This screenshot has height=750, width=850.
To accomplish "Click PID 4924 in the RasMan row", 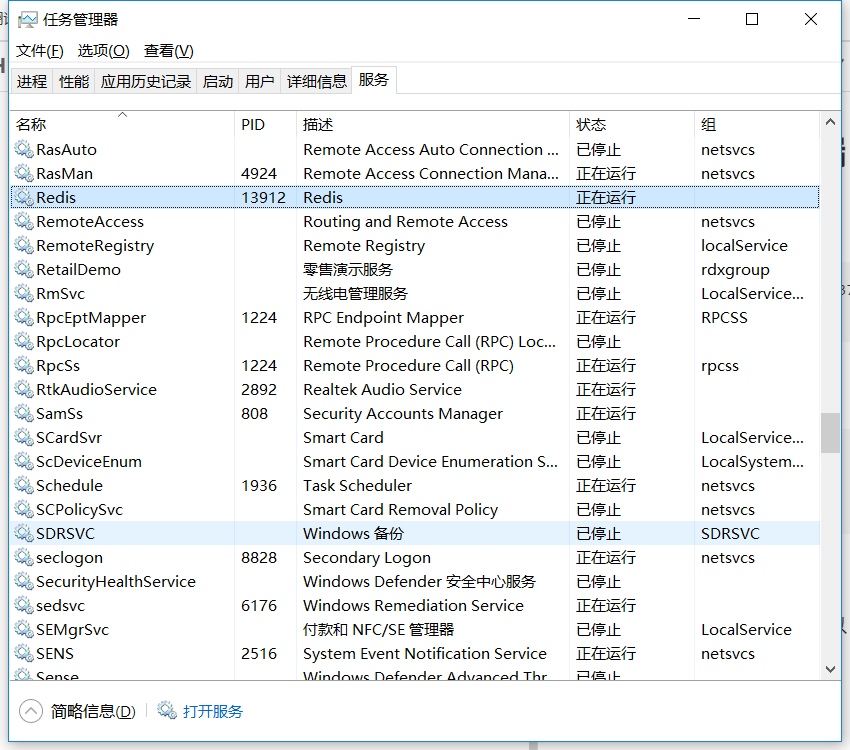I will click(259, 173).
